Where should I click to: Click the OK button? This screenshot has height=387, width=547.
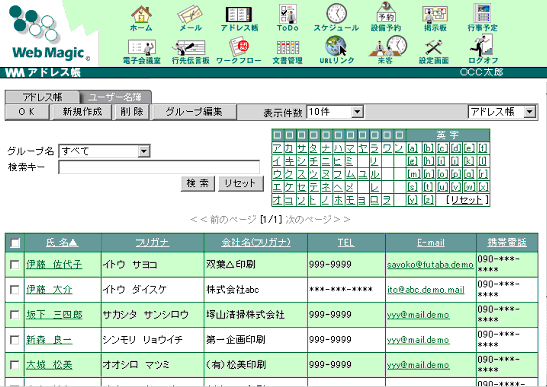pyautogui.click(x=27, y=112)
